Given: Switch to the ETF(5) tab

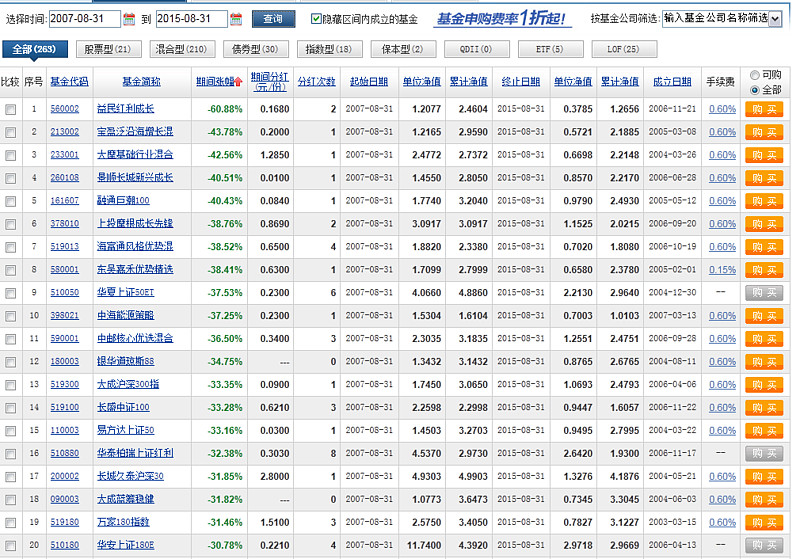Looking at the screenshot, I should pos(550,49).
